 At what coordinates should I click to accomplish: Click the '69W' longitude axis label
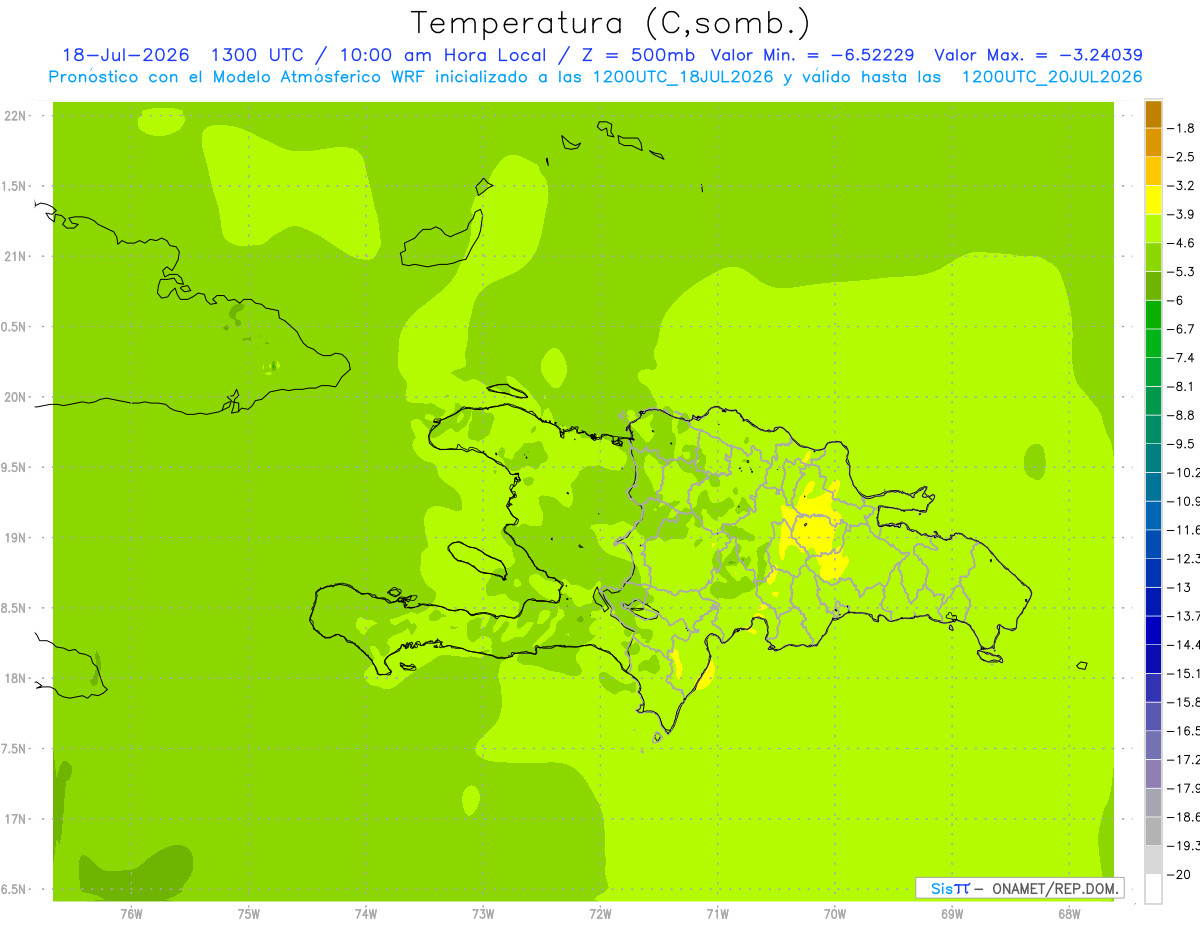[x=952, y=914]
